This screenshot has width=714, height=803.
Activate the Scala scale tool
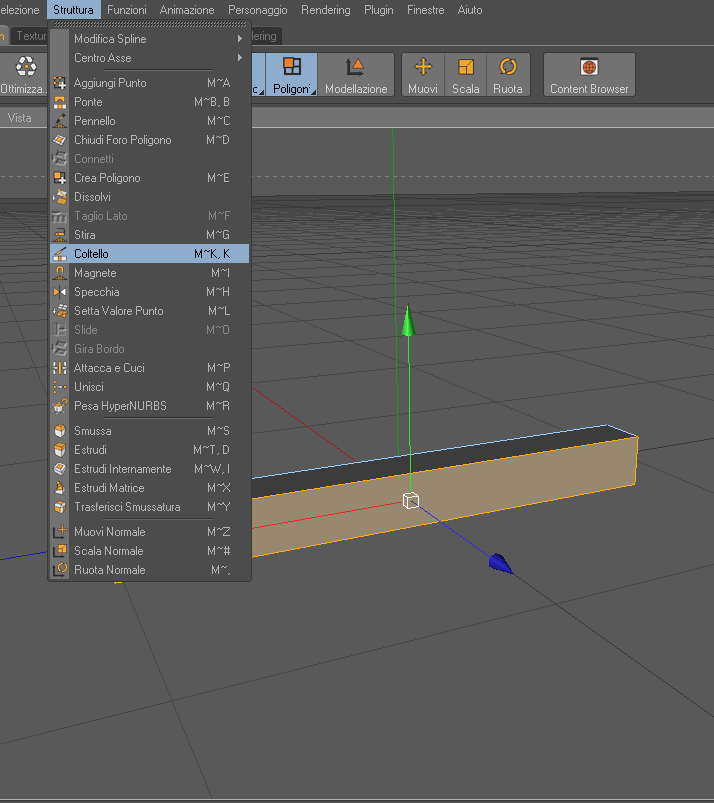coord(466,75)
